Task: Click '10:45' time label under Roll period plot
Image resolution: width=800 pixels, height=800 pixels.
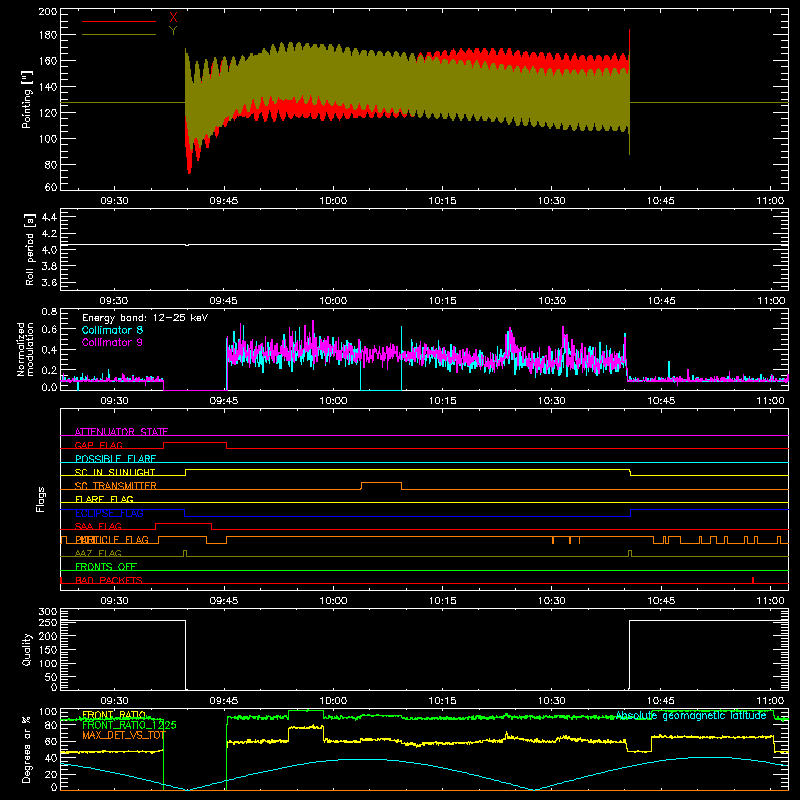Action: click(x=661, y=301)
